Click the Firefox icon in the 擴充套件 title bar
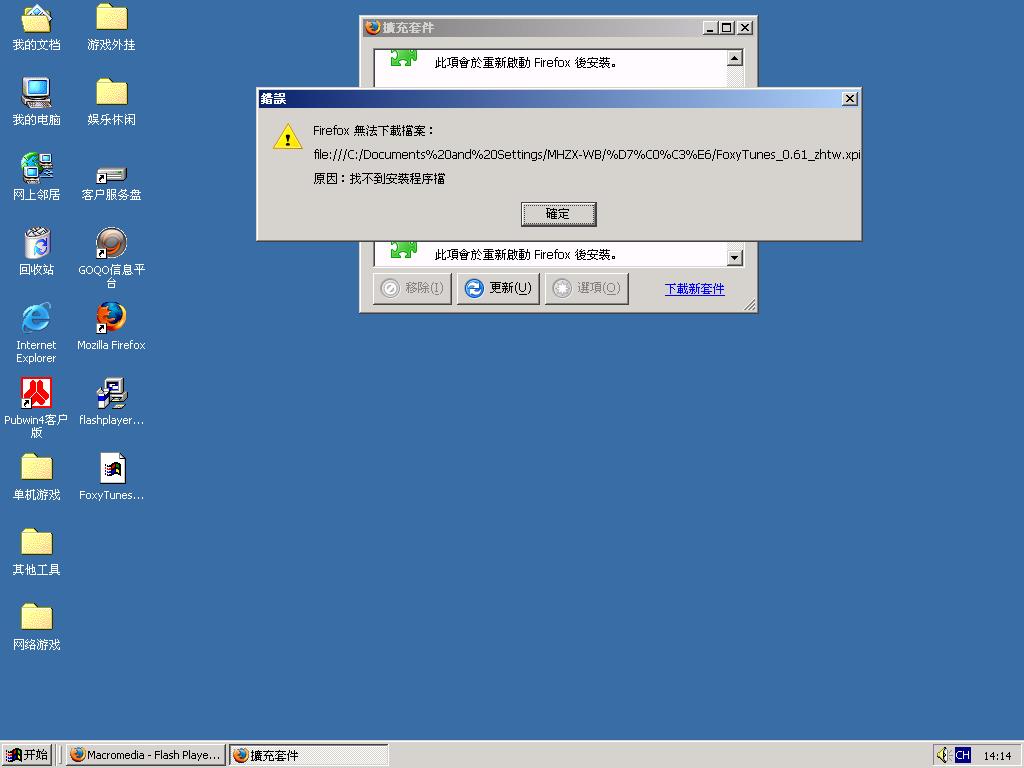Viewport: 1024px width, 768px height. coord(373,27)
